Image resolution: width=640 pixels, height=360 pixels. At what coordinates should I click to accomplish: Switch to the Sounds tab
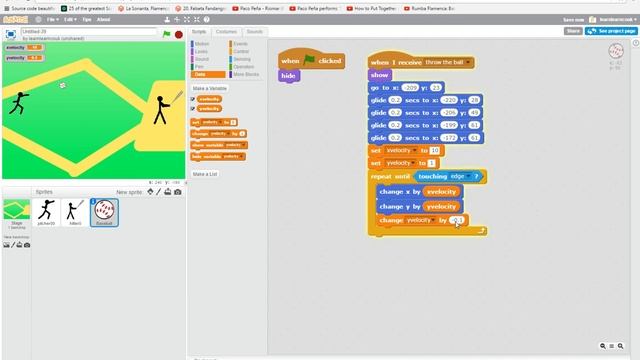(x=255, y=31)
